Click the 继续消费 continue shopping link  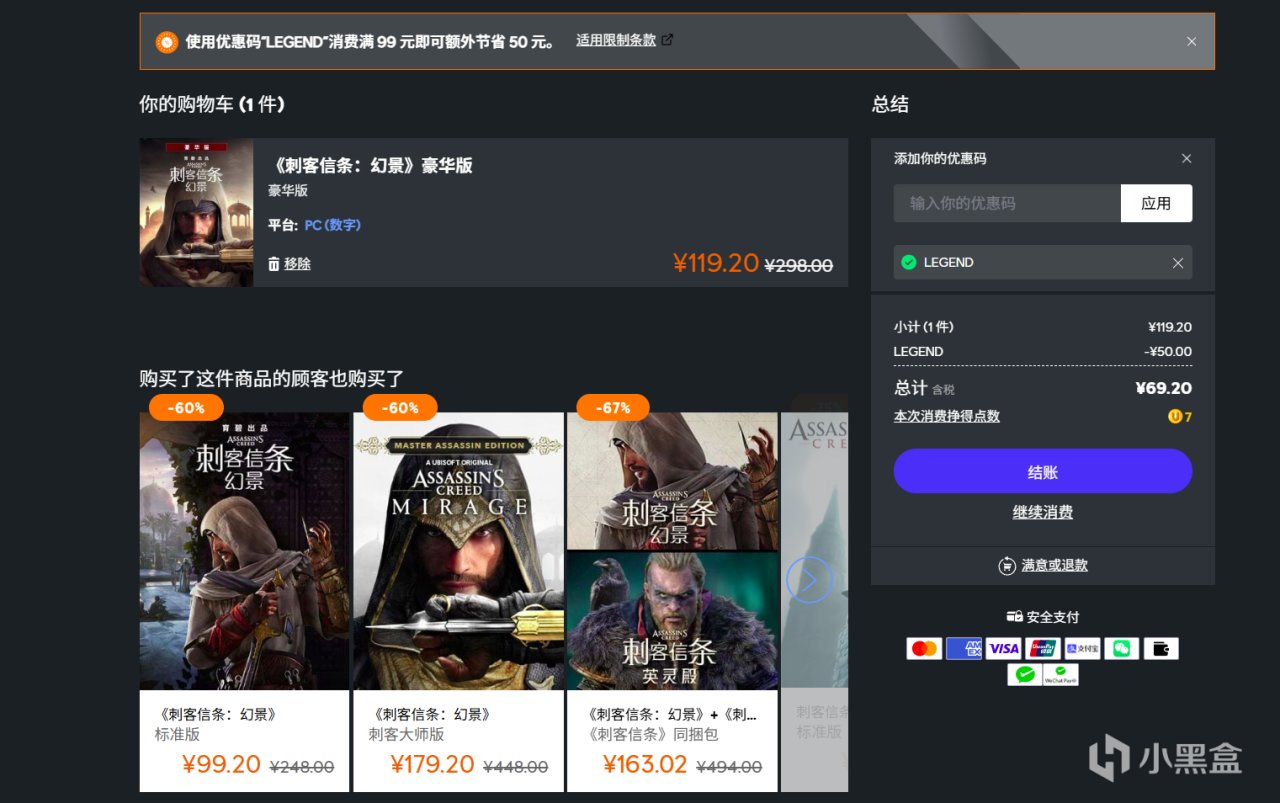pyautogui.click(x=1043, y=513)
